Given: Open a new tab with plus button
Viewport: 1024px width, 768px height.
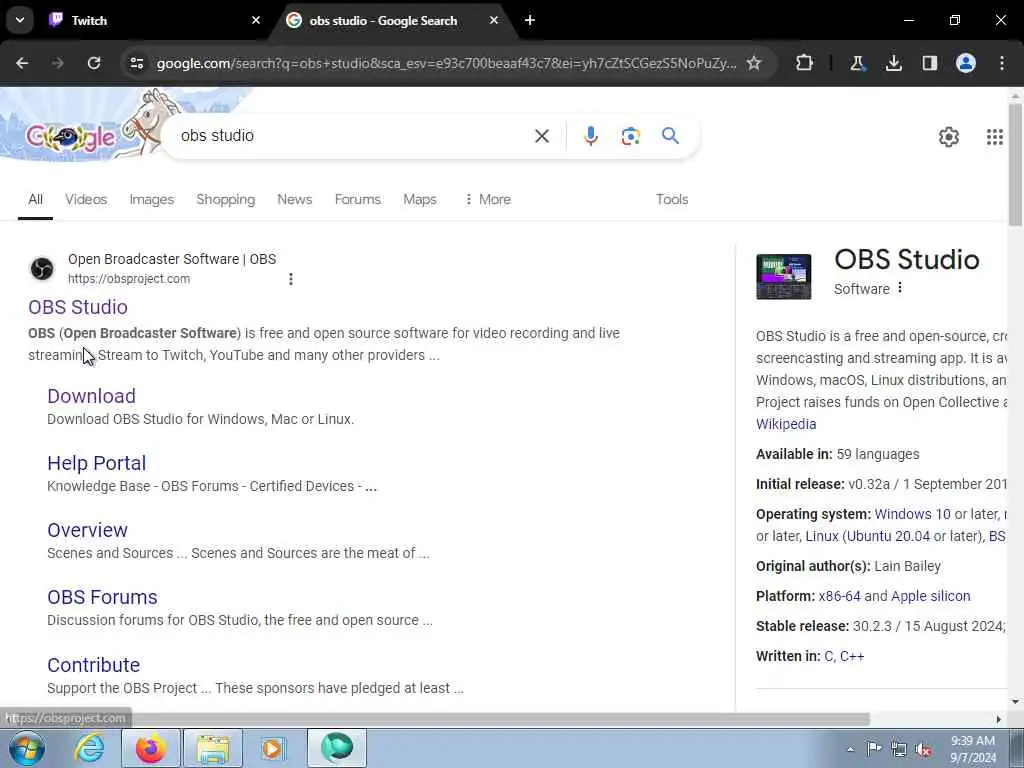Looking at the screenshot, I should pos(530,20).
